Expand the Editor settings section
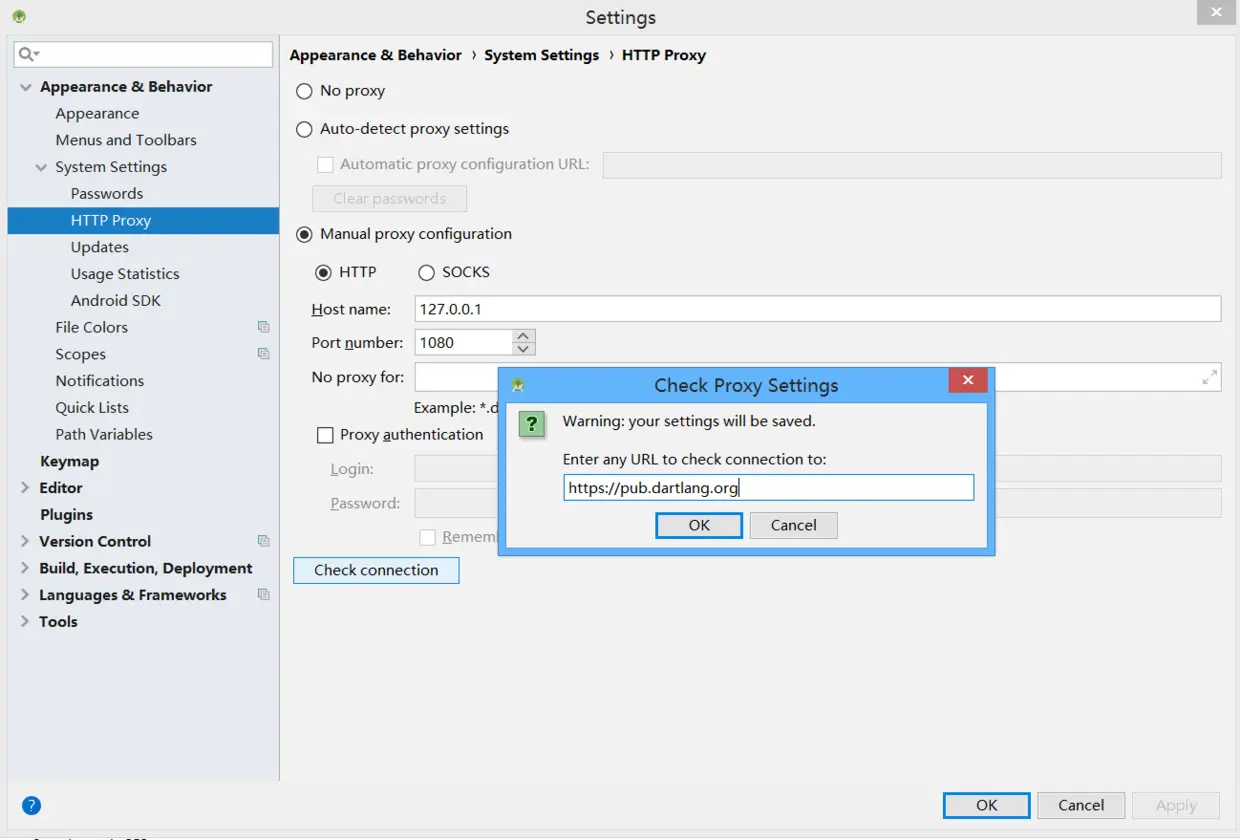The height and width of the screenshot is (840, 1240). tap(25, 488)
